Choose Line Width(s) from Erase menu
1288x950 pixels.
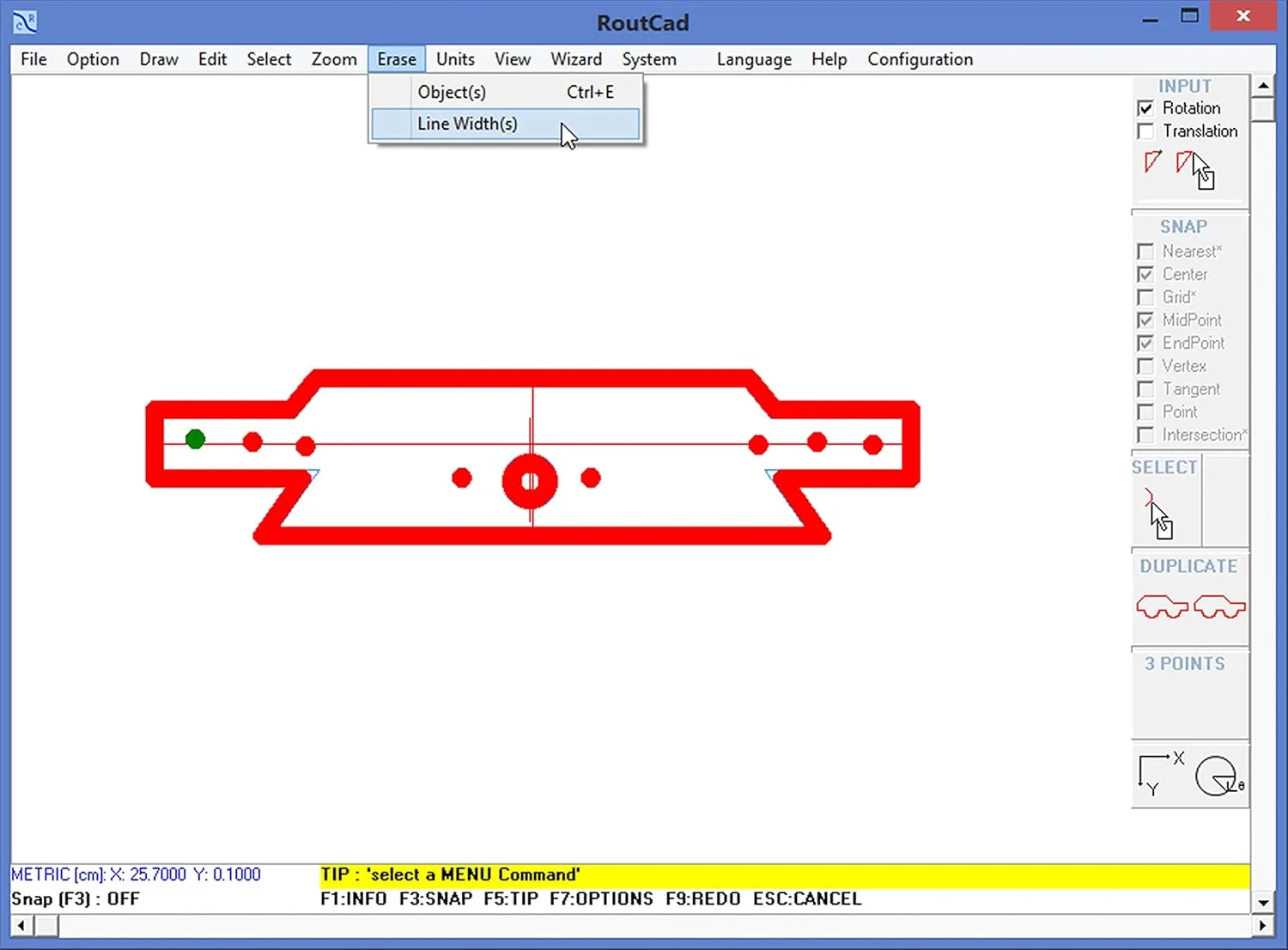[x=467, y=124]
